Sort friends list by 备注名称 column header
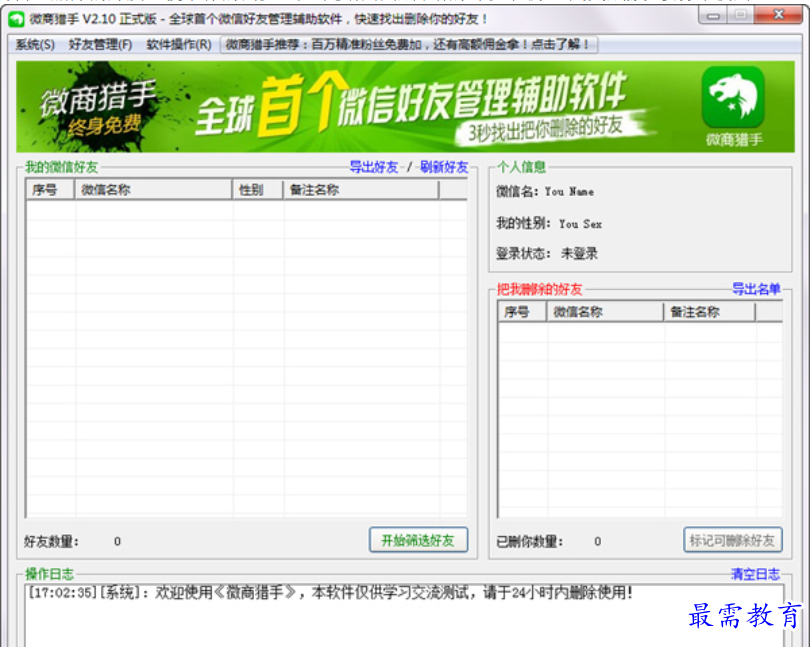810x647 pixels. pyautogui.click(x=361, y=190)
